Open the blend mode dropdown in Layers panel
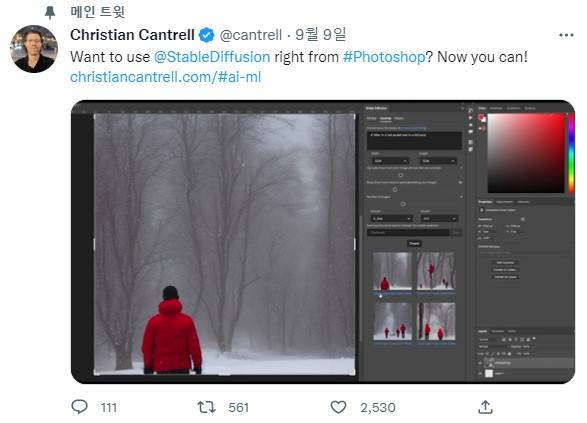The height and width of the screenshot is (423, 587). coord(493,347)
